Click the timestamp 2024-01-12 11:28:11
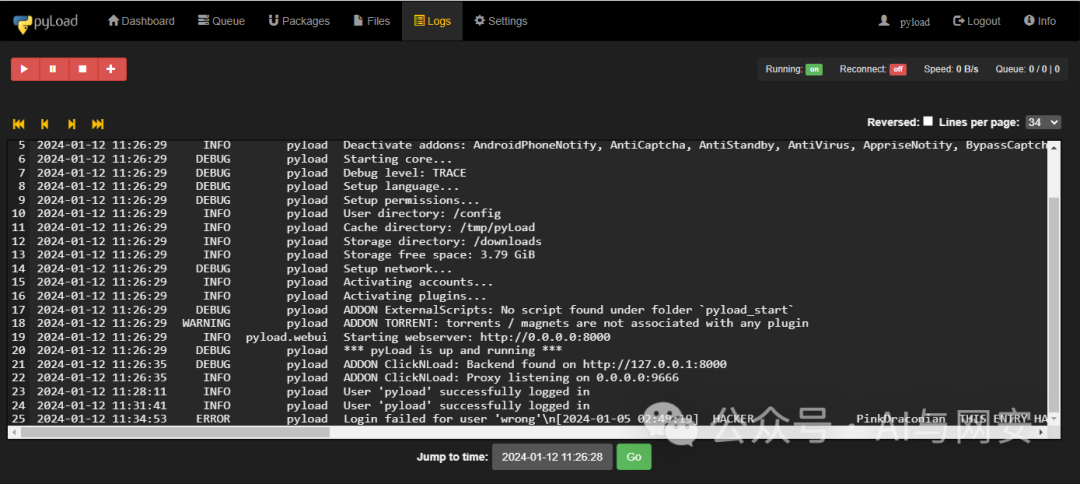This screenshot has height=484, width=1080. (101, 392)
